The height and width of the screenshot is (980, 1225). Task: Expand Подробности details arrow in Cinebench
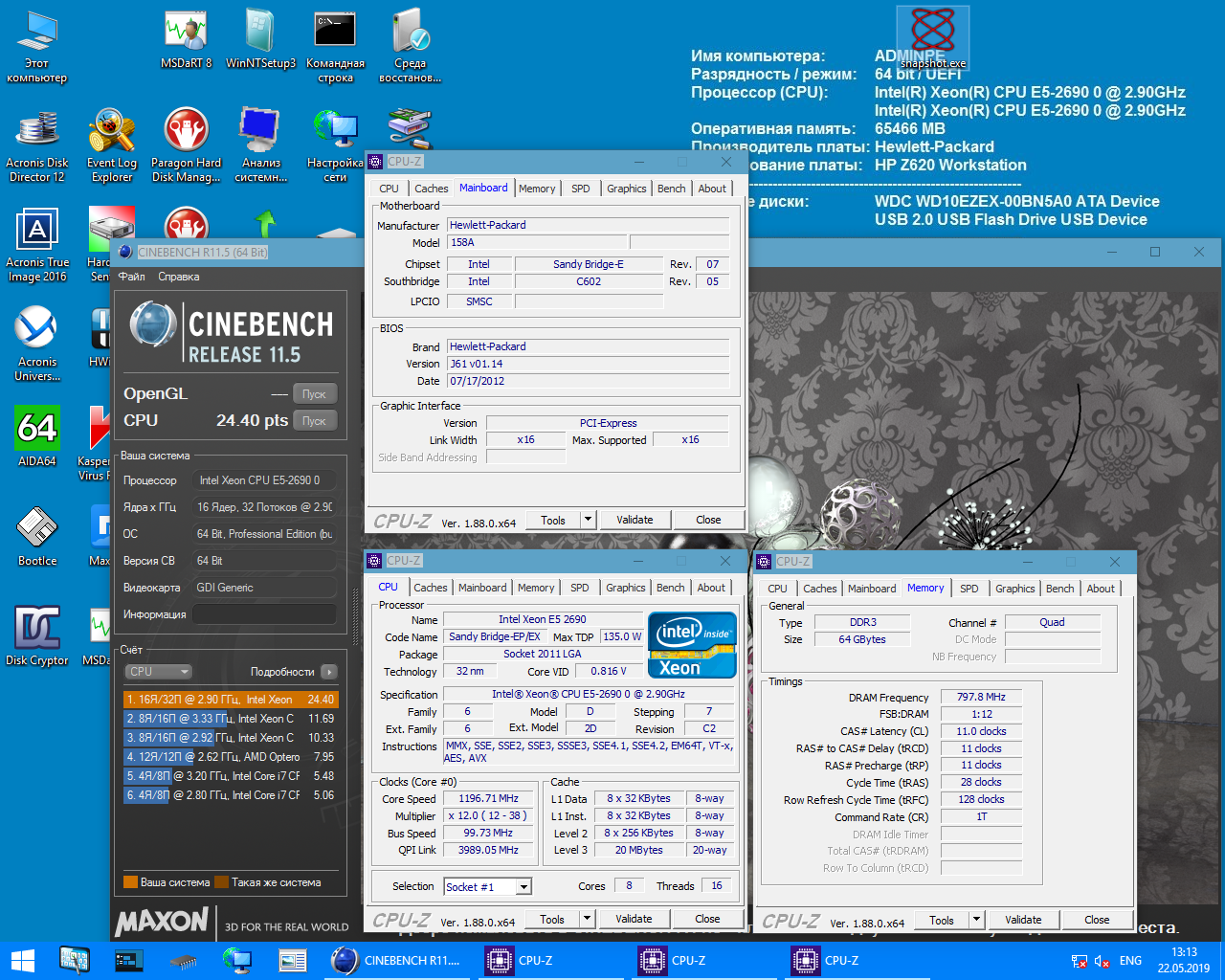329,672
